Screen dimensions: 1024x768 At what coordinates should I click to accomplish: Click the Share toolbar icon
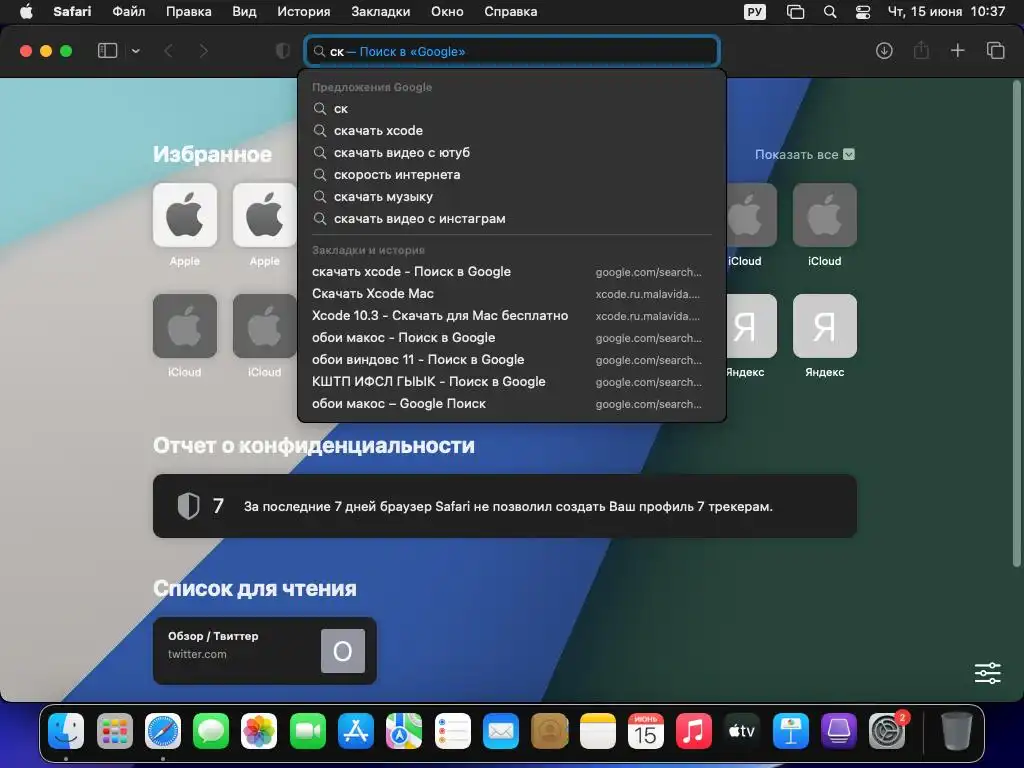pos(921,50)
